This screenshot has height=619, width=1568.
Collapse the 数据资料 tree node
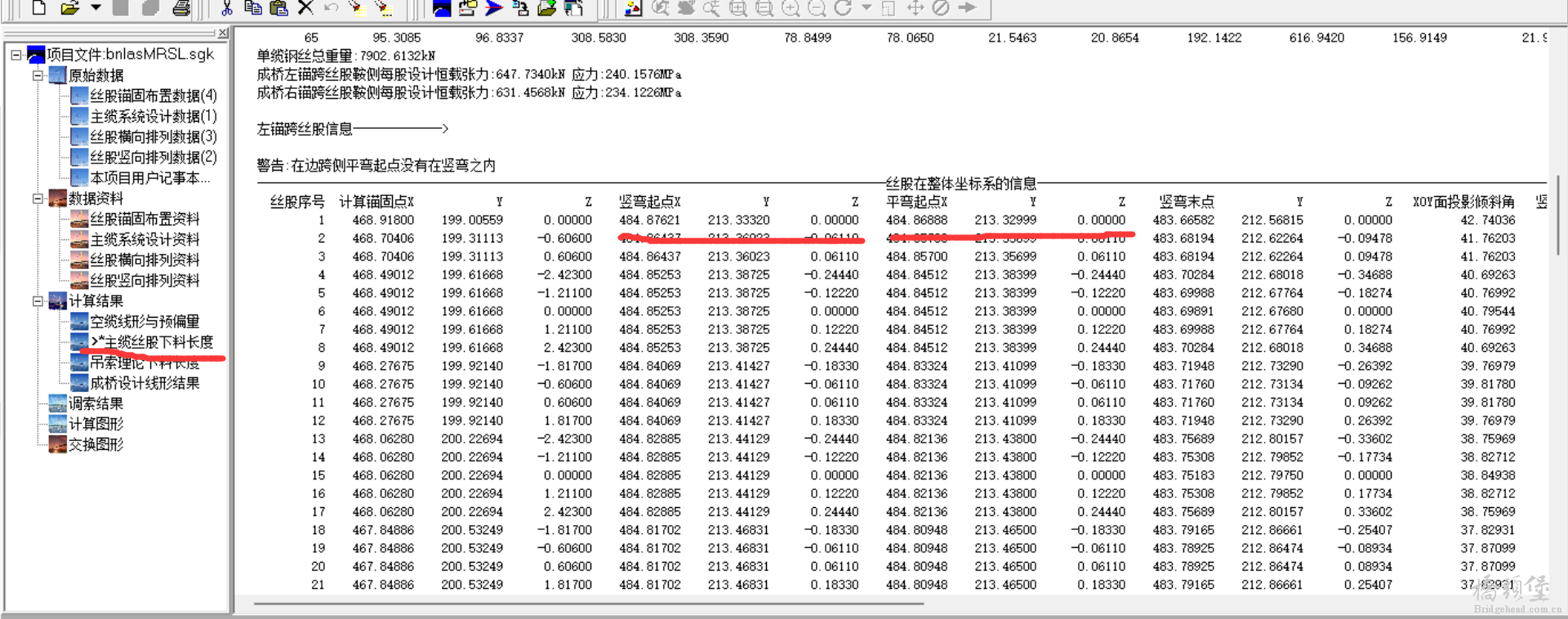(x=38, y=198)
